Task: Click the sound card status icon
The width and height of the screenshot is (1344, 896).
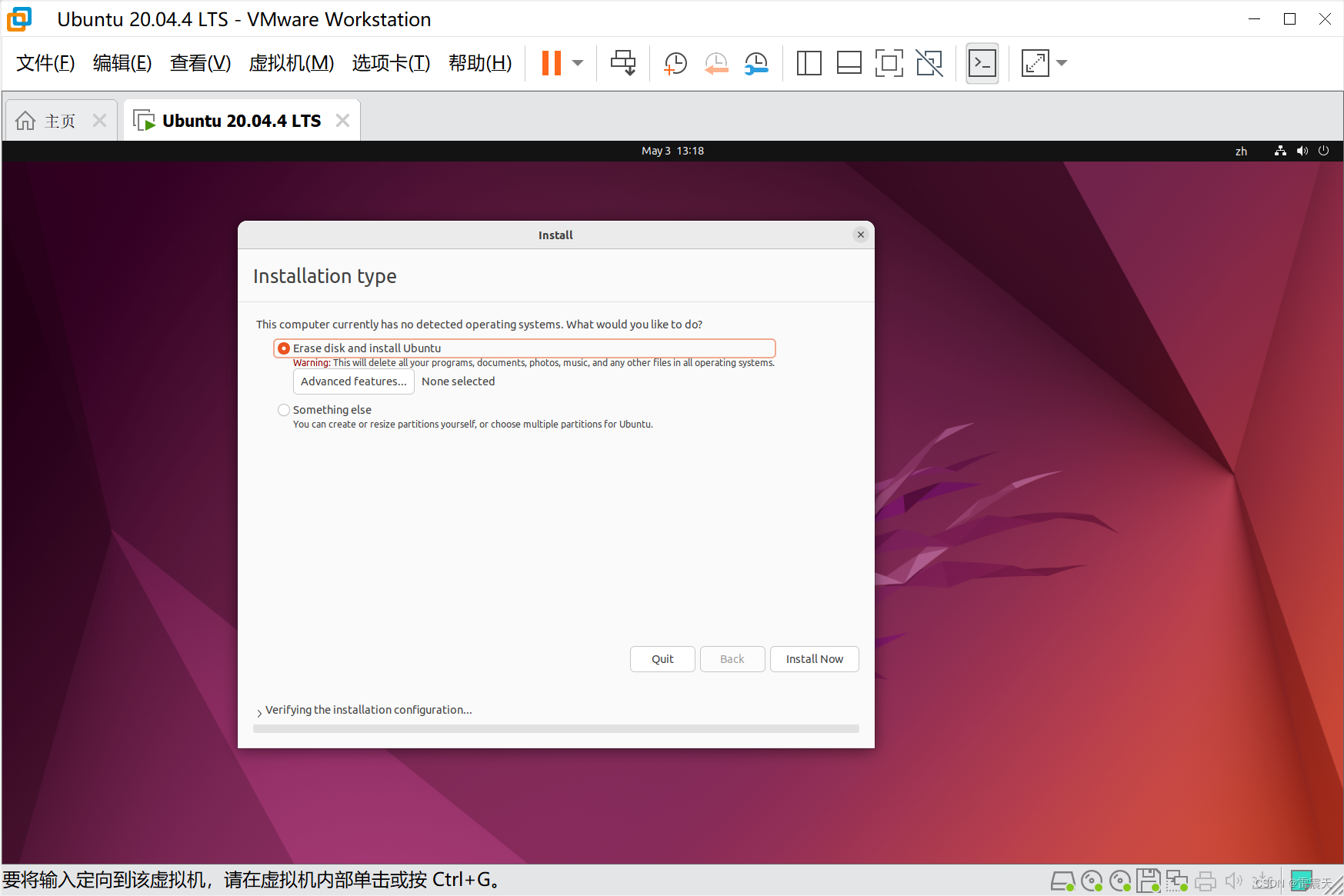Action: click(x=1233, y=881)
